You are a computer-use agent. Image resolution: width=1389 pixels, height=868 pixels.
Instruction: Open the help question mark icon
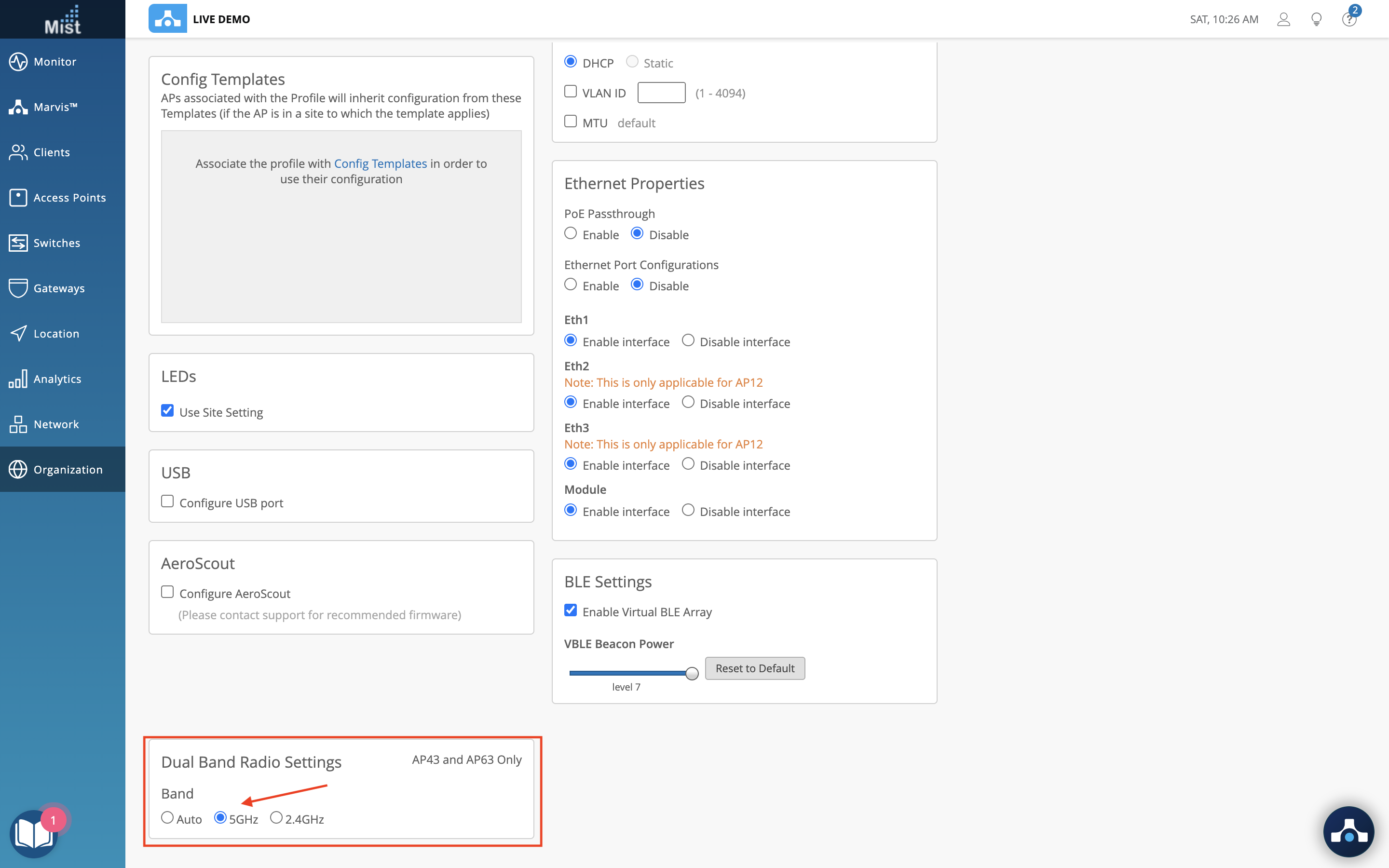(x=1349, y=19)
